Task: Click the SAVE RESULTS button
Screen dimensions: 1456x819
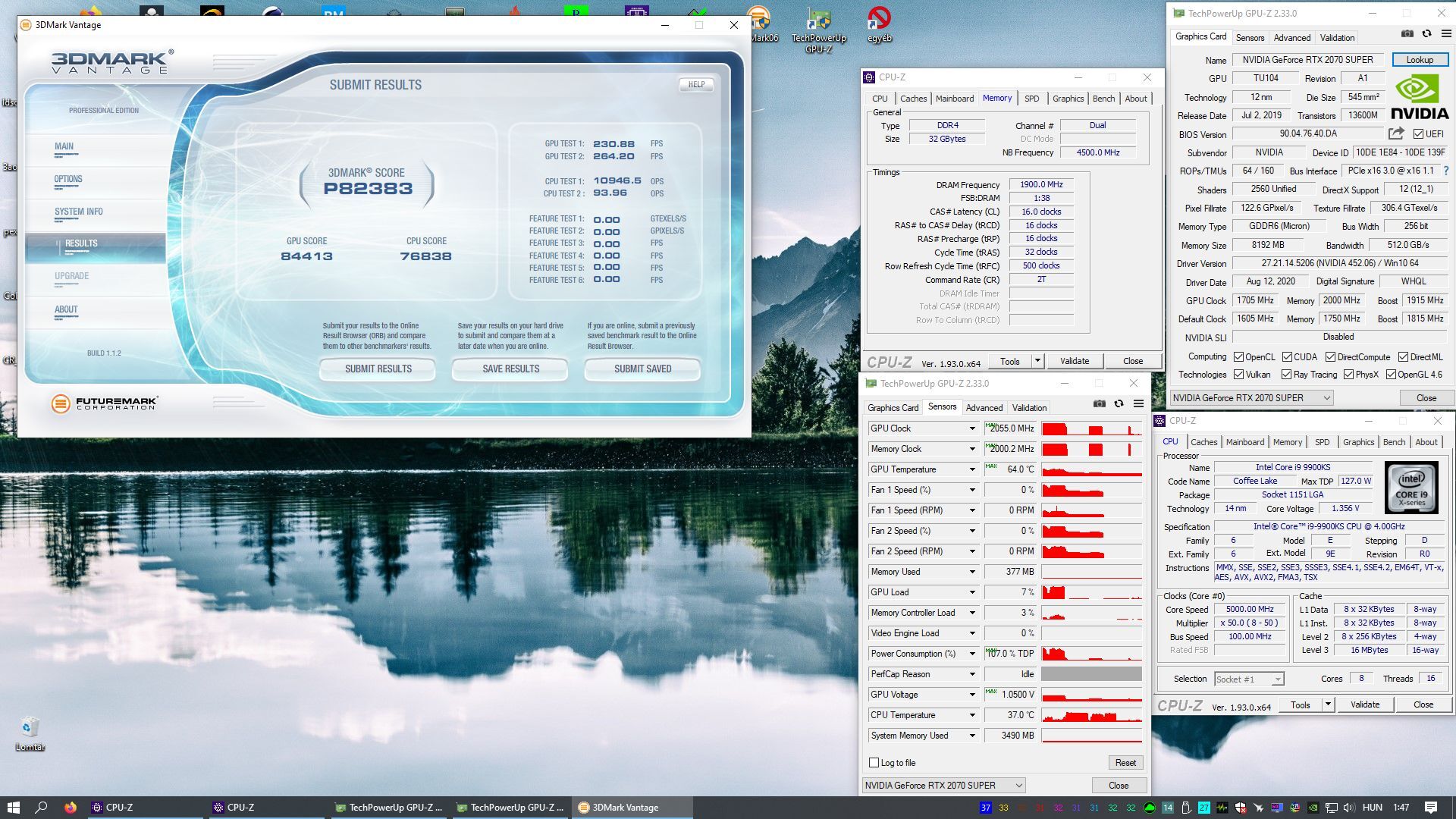Action: (510, 369)
